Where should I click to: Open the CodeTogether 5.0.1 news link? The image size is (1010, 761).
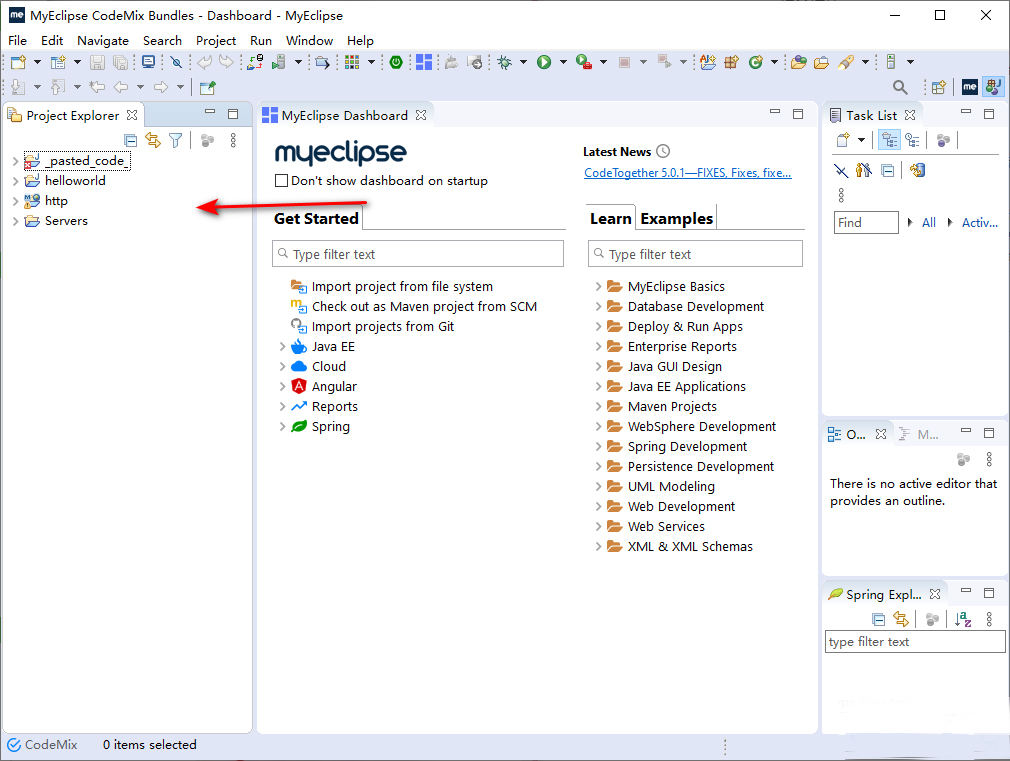tap(688, 173)
